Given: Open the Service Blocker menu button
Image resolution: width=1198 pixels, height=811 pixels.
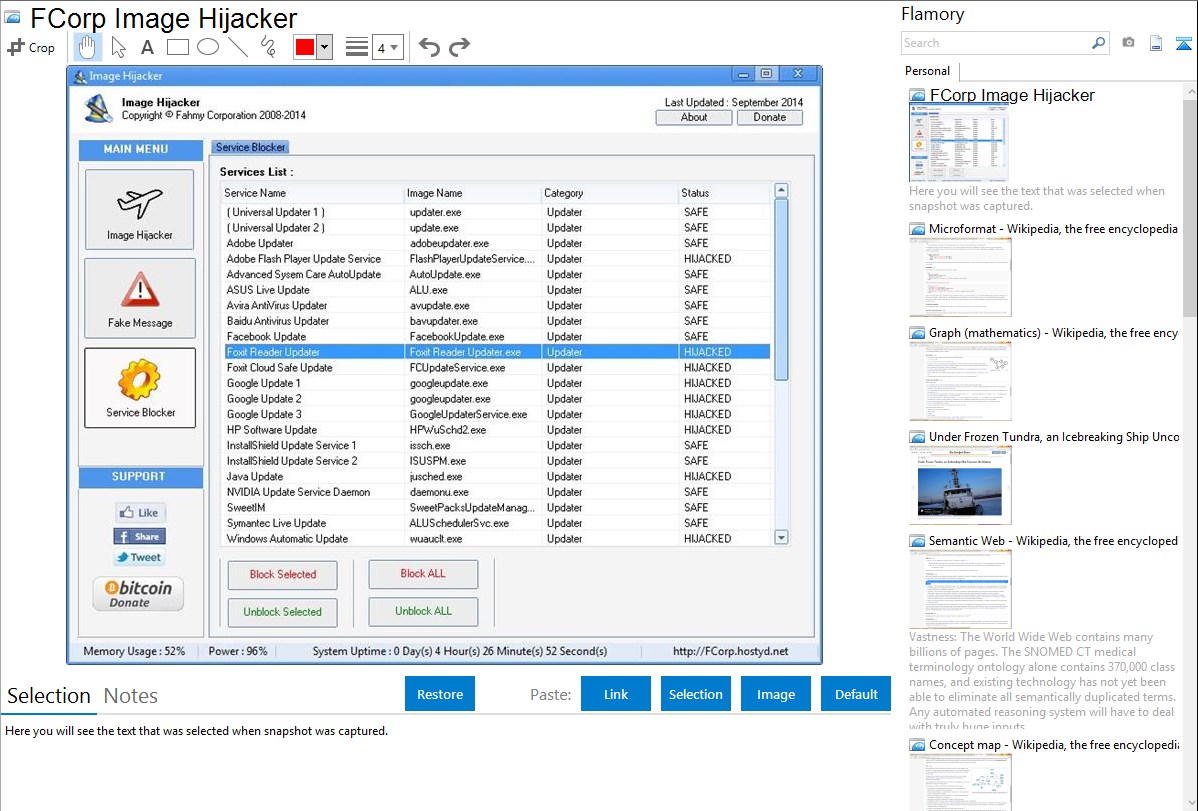Looking at the screenshot, I should click(140, 388).
